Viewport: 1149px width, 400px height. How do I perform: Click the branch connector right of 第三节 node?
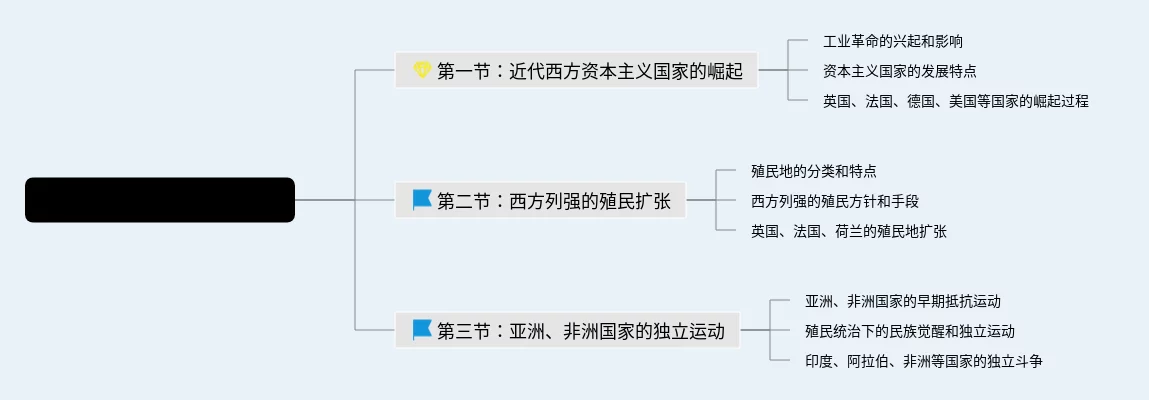click(755, 330)
